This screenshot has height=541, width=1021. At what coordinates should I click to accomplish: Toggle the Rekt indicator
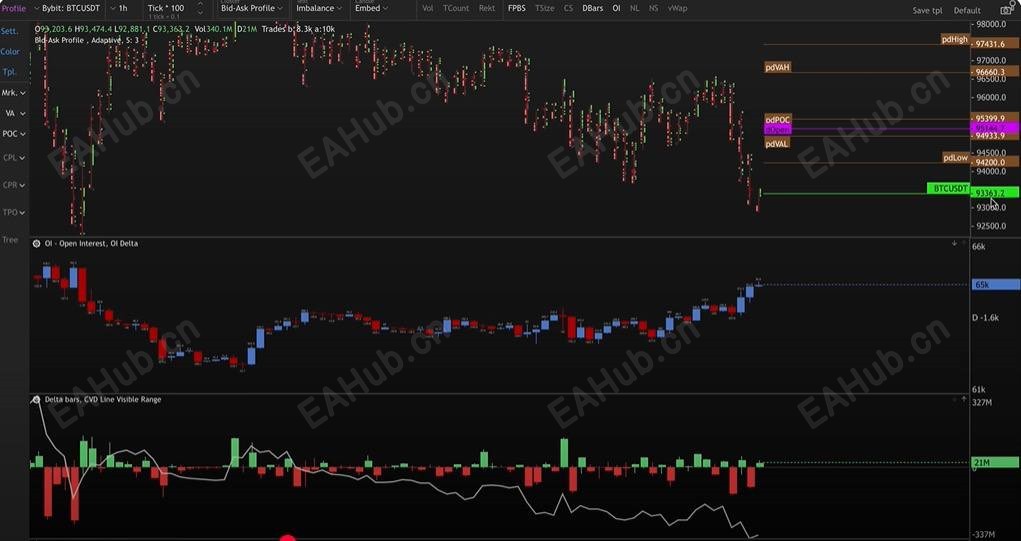point(486,8)
